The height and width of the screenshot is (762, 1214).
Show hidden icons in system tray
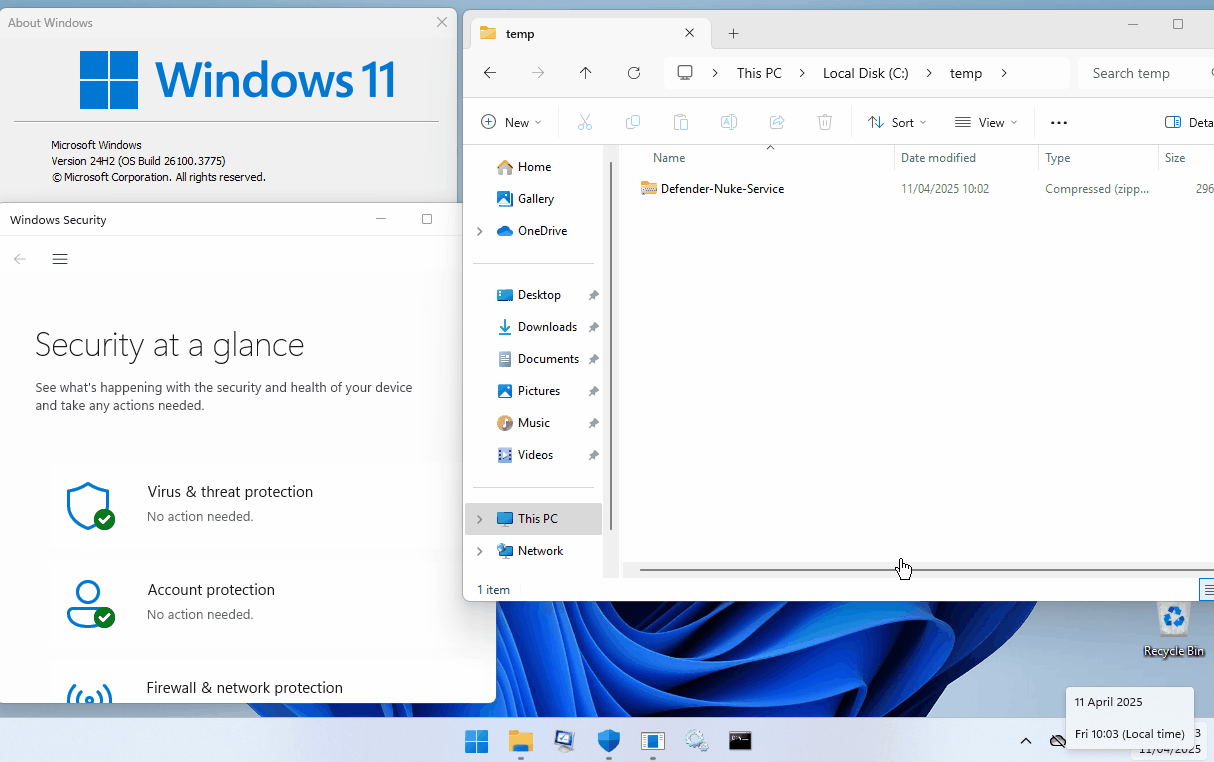click(1025, 741)
